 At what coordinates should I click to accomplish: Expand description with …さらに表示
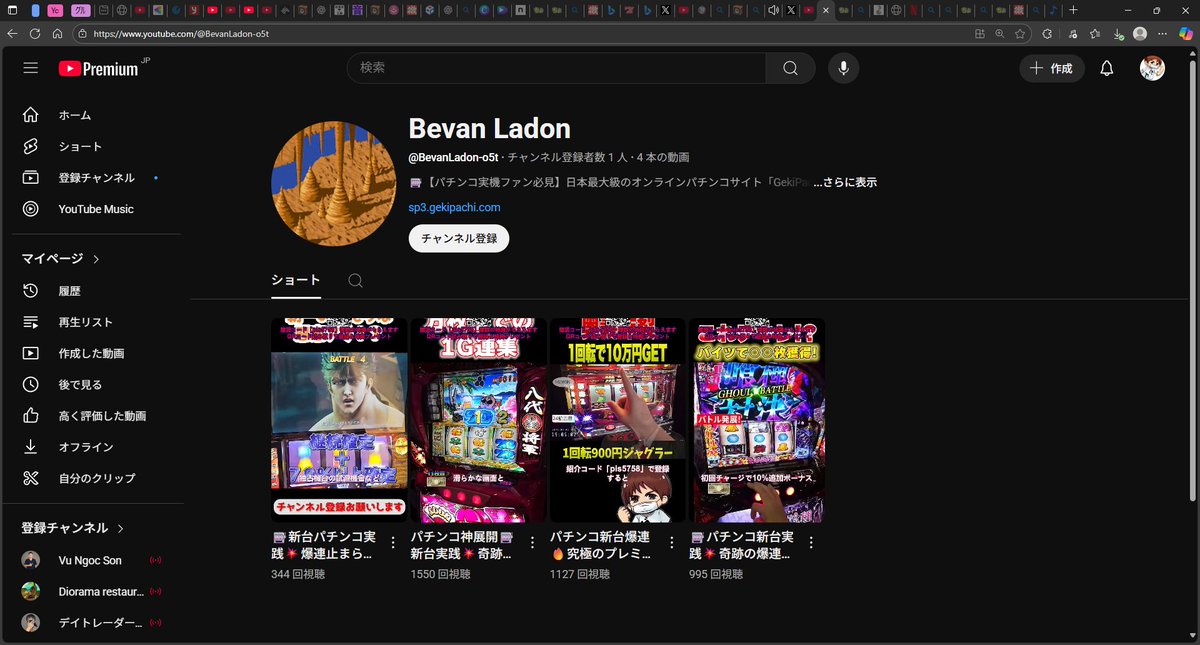(x=845, y=182)
